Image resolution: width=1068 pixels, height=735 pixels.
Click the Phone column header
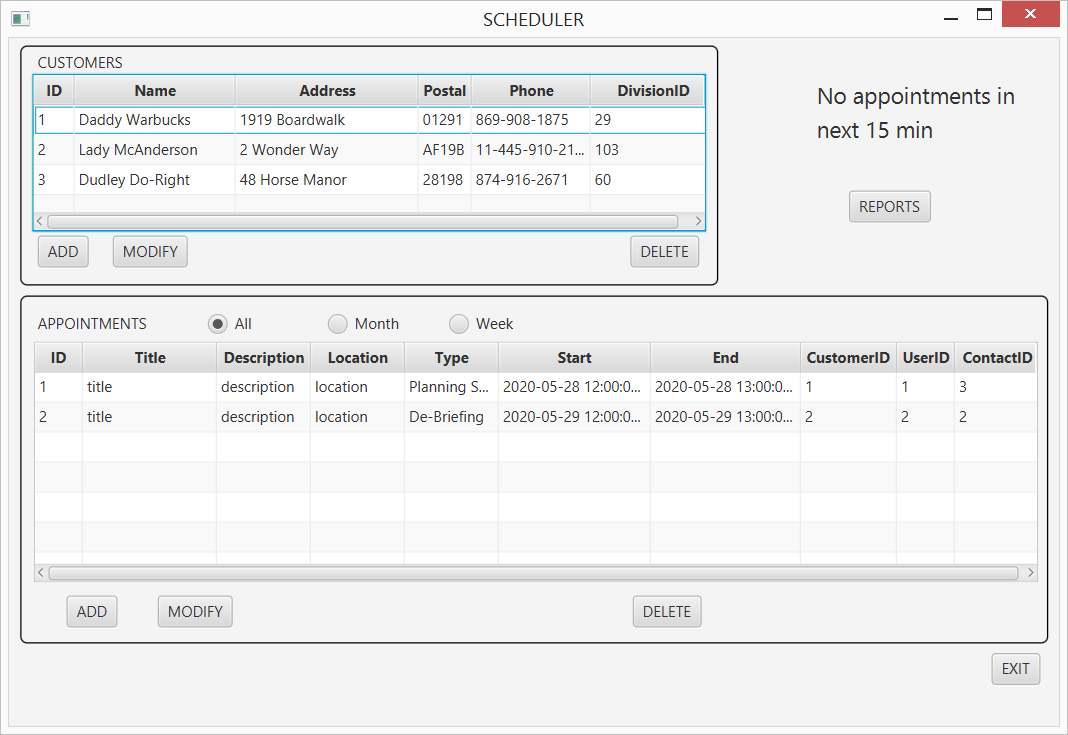pyautogui.click(x=531, y=90)
